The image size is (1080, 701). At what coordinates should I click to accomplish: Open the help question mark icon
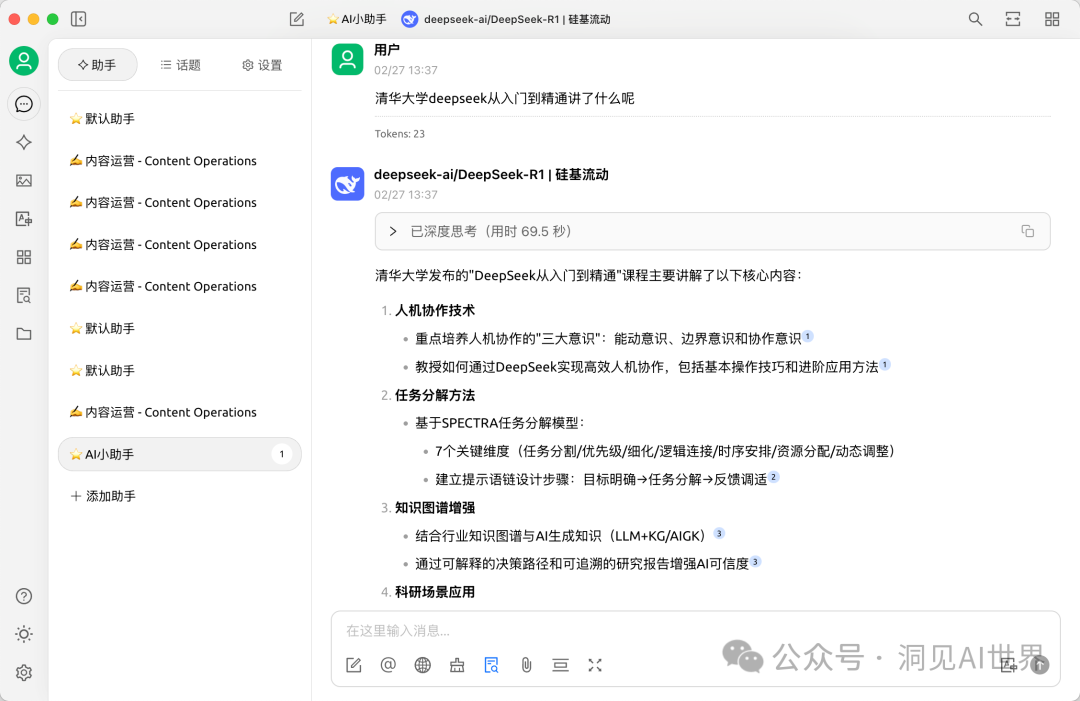tap(24, 596)
